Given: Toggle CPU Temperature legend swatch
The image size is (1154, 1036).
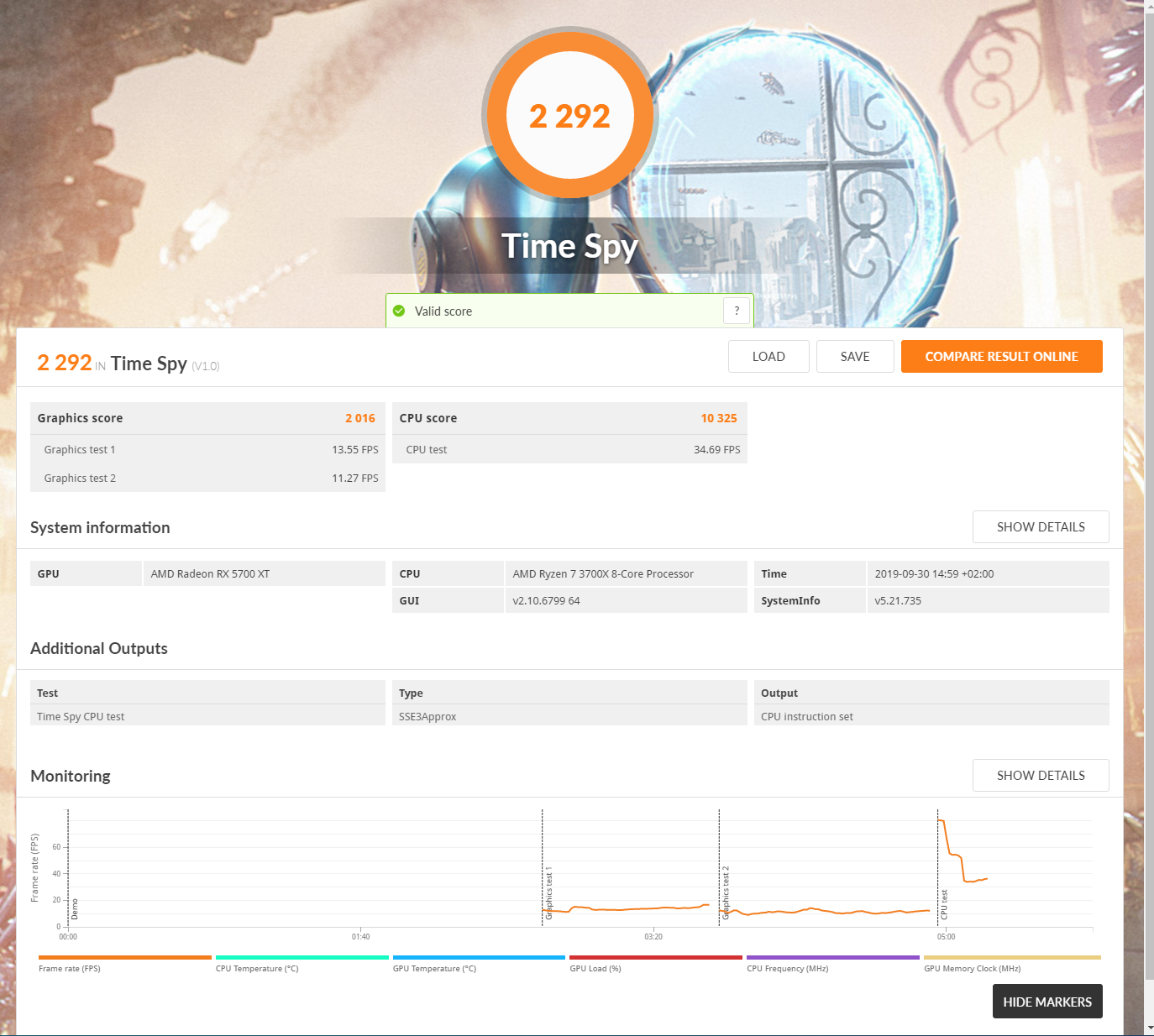Looking at the screenshot, I should point(302,957).
